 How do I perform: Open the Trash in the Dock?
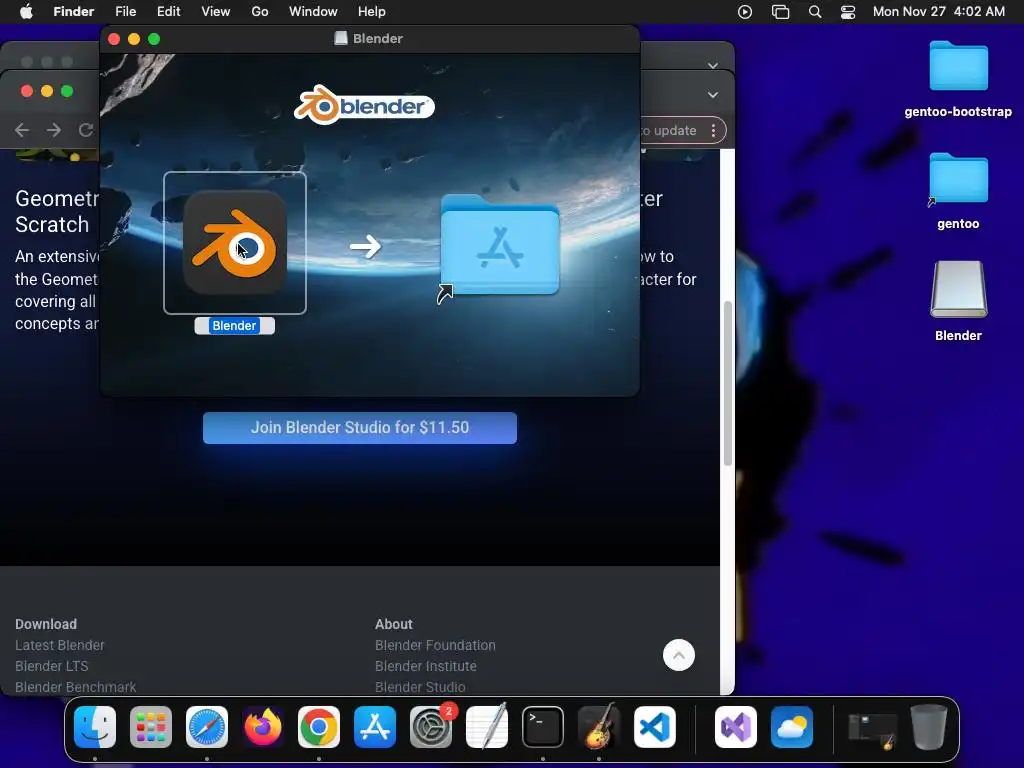pos(929,727)
